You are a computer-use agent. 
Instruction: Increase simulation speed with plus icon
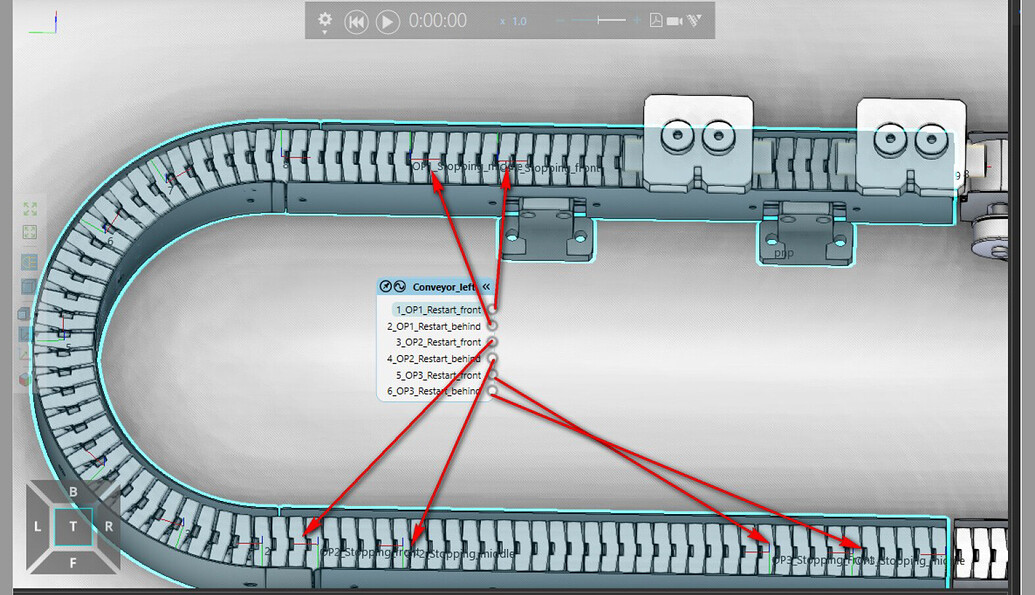pyautogui.click(x=637, y=20)
